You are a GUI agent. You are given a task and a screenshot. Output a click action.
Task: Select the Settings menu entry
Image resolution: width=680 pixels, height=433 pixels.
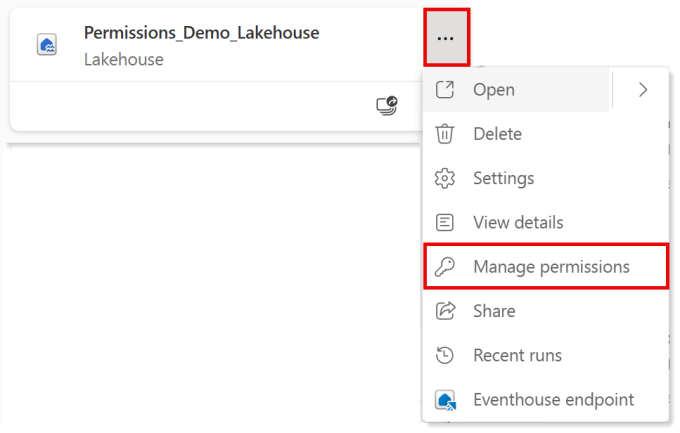point(546,178)
